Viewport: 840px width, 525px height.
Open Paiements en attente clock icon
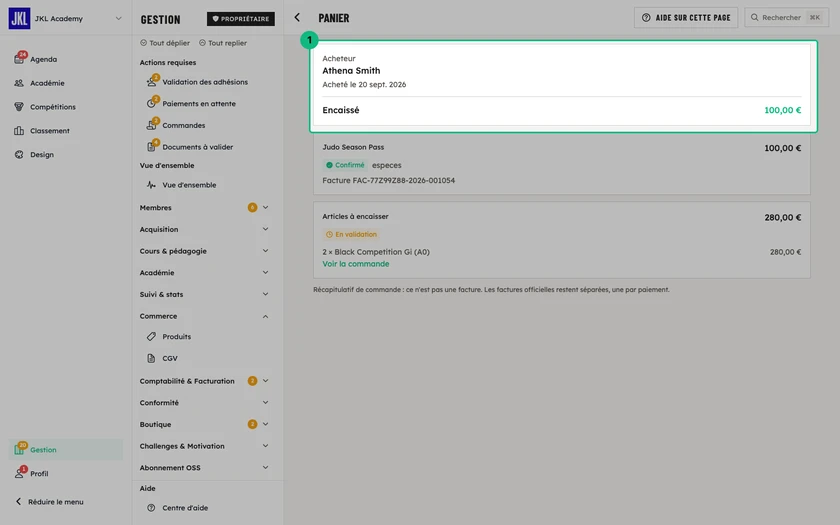coord(152,103)
